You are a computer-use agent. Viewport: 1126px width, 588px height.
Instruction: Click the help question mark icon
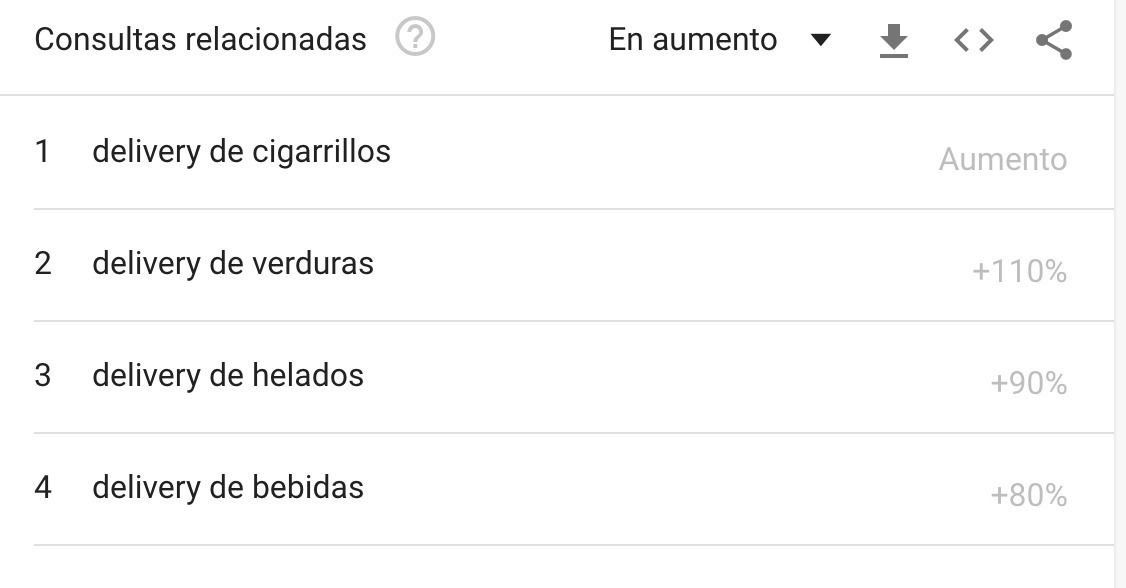(415, 39)
